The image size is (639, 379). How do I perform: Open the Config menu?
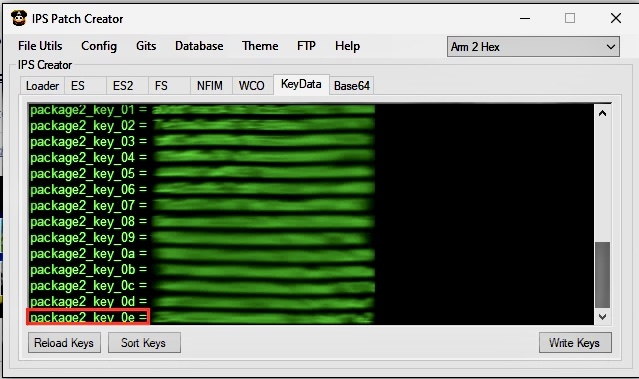(x=99, y=46)
